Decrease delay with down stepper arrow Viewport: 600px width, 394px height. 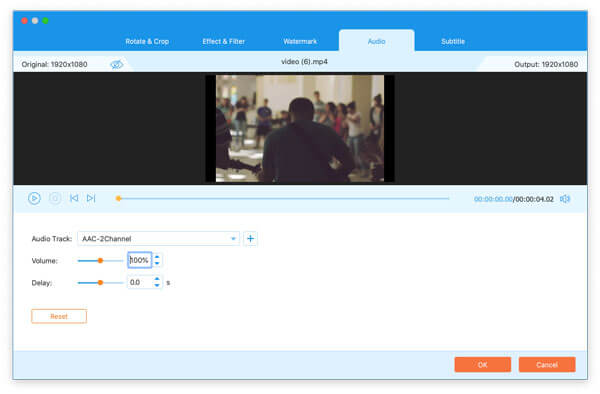click(157, 285)
